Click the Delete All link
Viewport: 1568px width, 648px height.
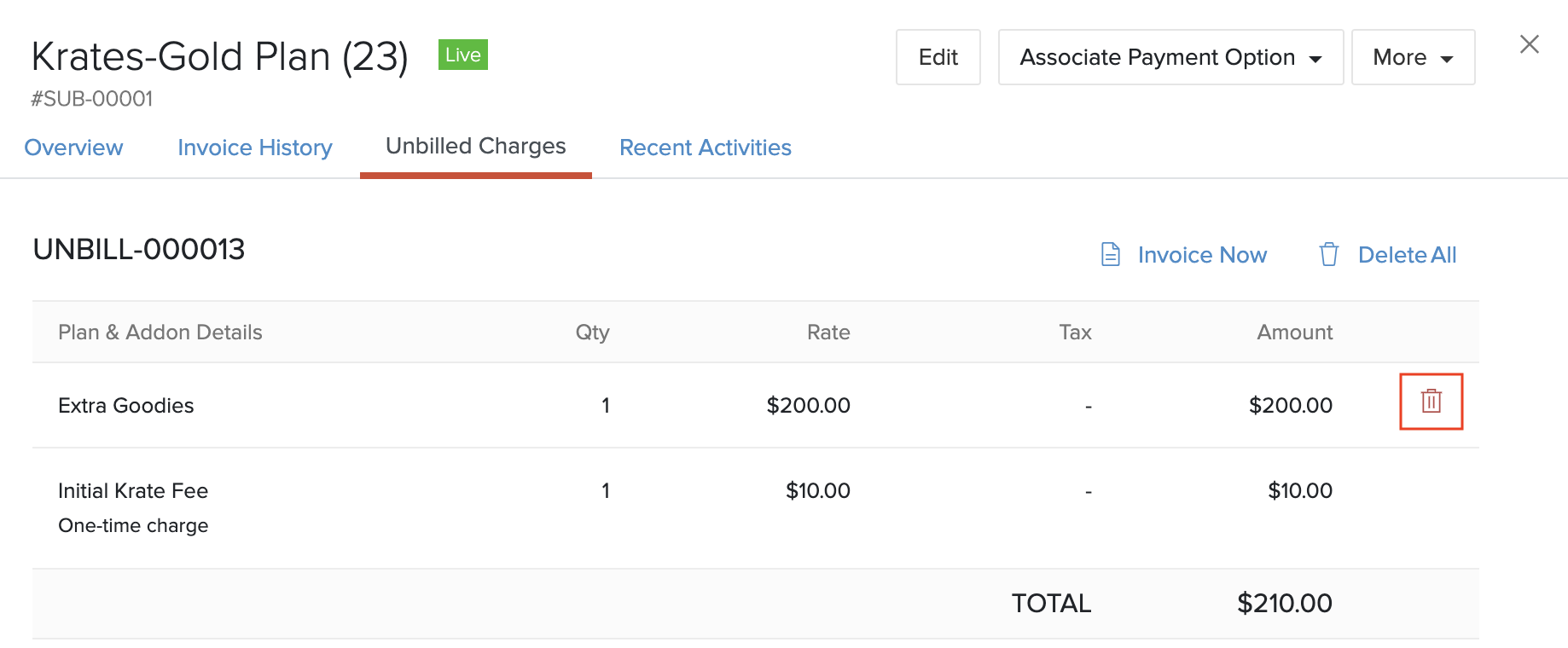pos(1406,255)
